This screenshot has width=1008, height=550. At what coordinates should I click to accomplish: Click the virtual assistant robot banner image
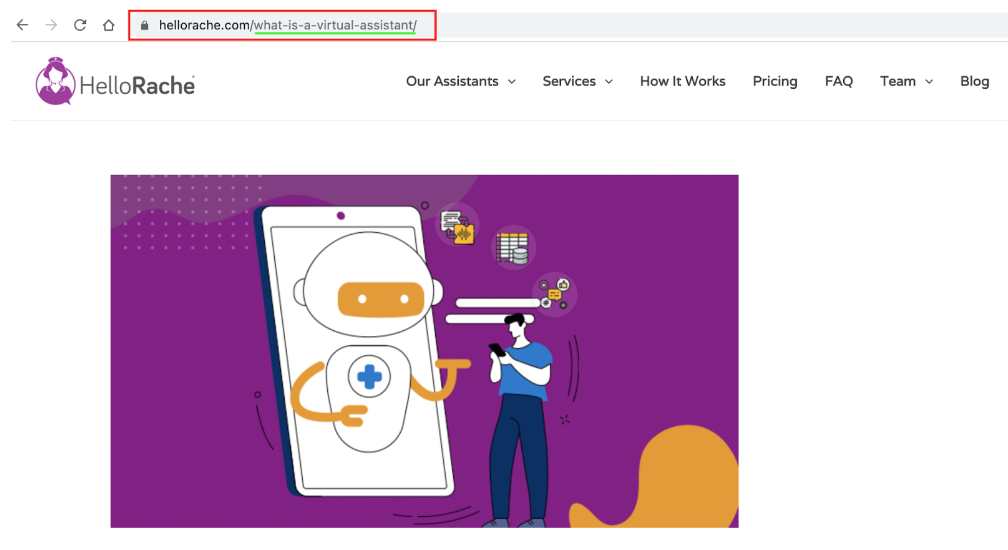pos(424,351)
